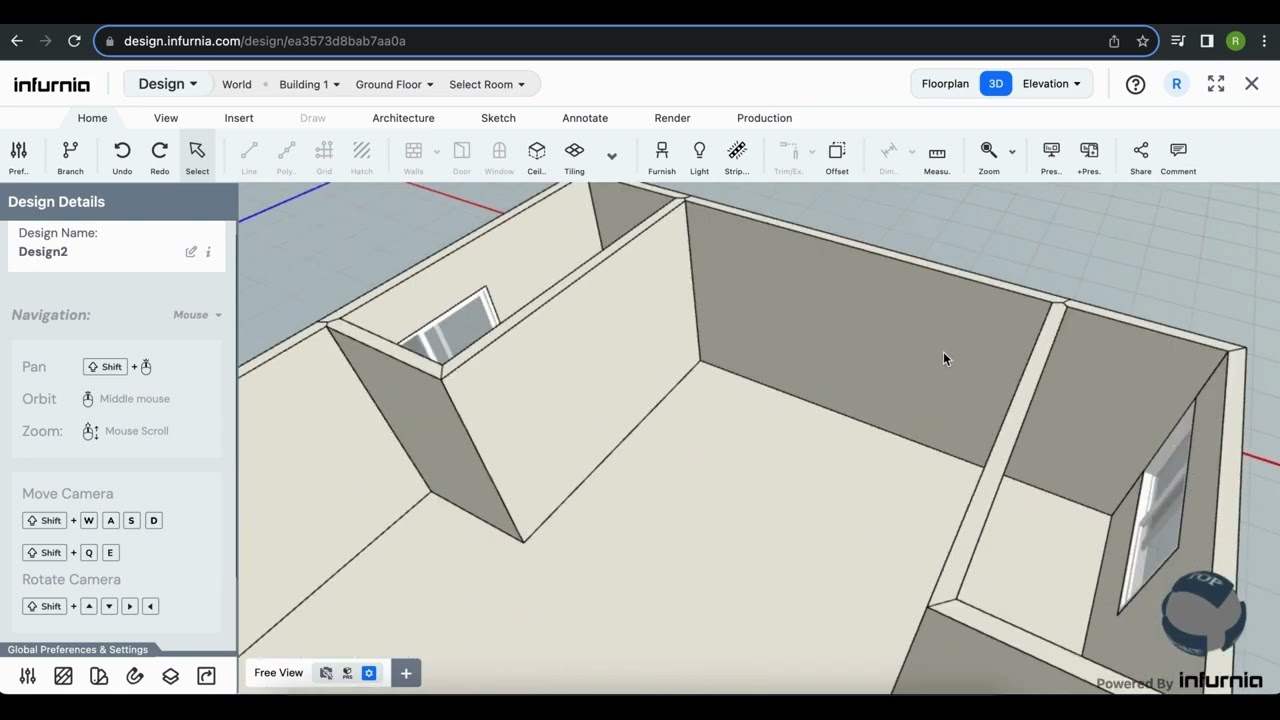Open the Tiling tool
Image resolution: width=1280 pixels, height=720 pixels.
[574, 157]
